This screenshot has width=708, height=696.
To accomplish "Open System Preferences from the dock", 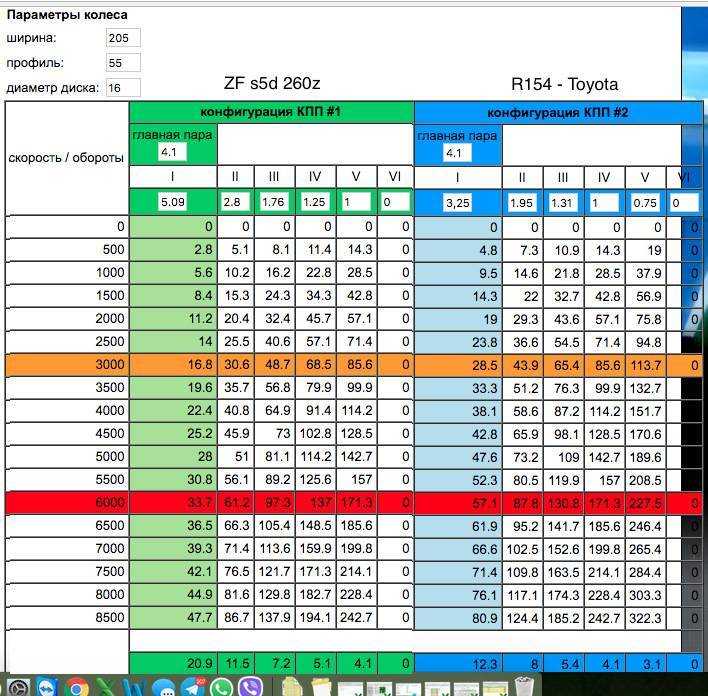I will (x=17, y=687).
